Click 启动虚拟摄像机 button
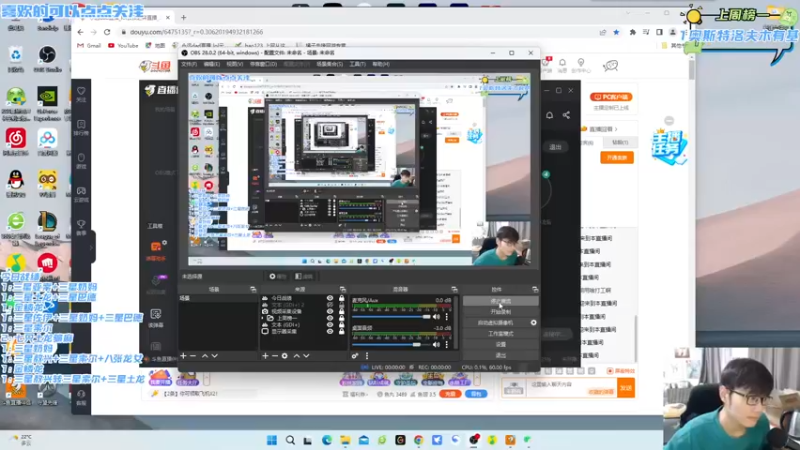Viewport: 800px width, 450px height. [x=496, y=322]
